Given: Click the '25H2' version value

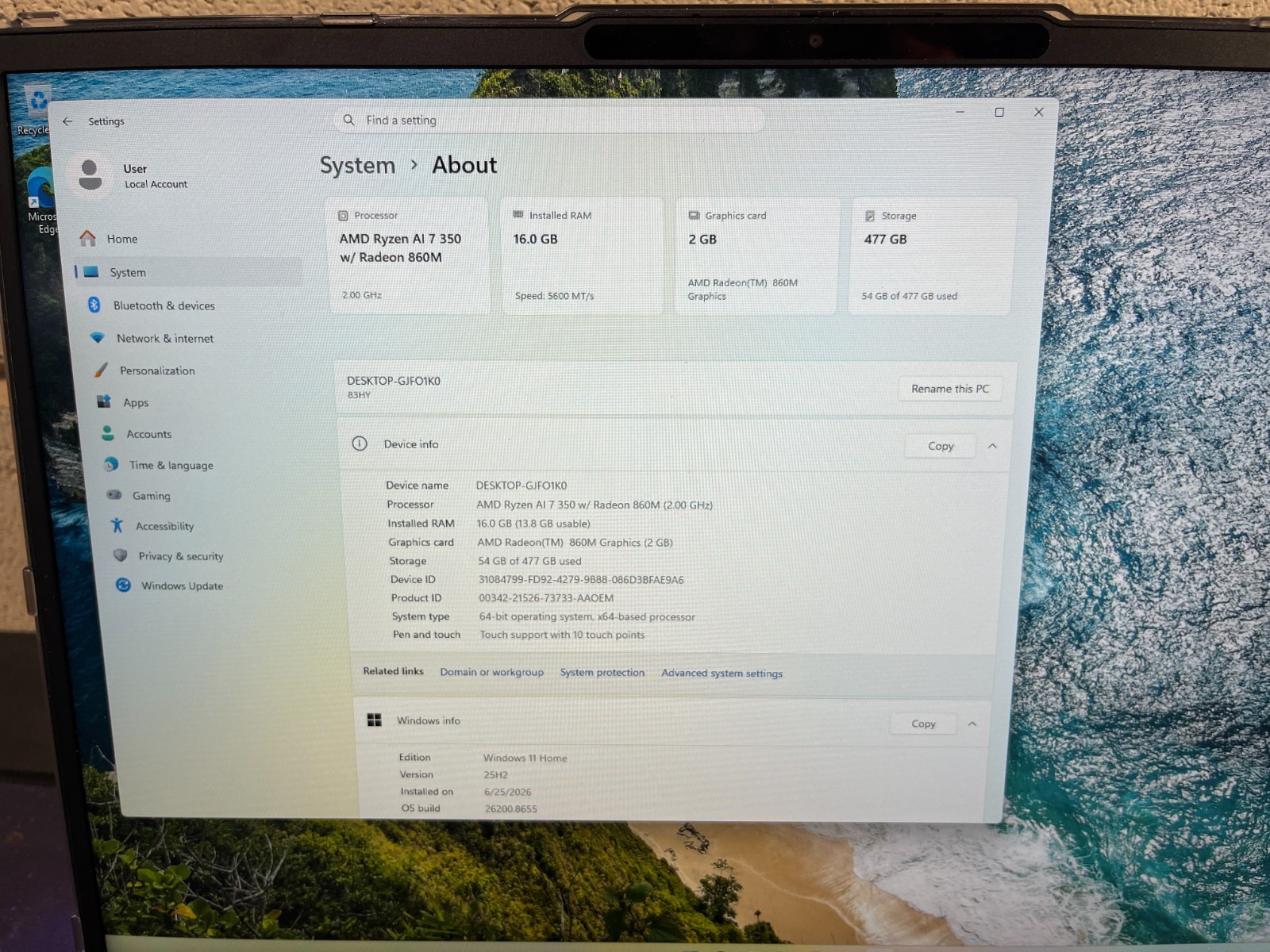Looking at the screenshot, I should (x=495, y=775).
